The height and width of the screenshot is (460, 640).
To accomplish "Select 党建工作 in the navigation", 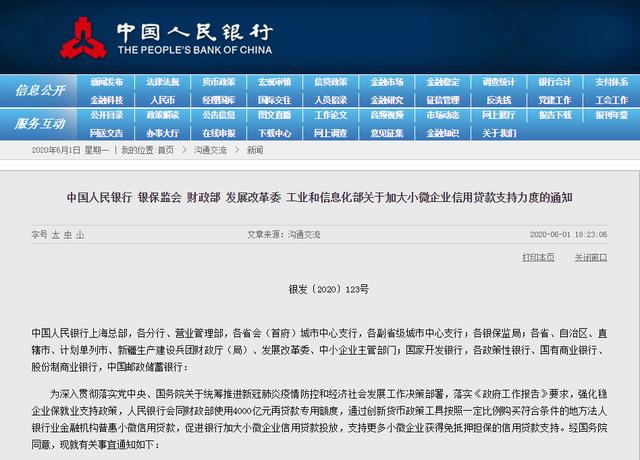I will [555, 100].
